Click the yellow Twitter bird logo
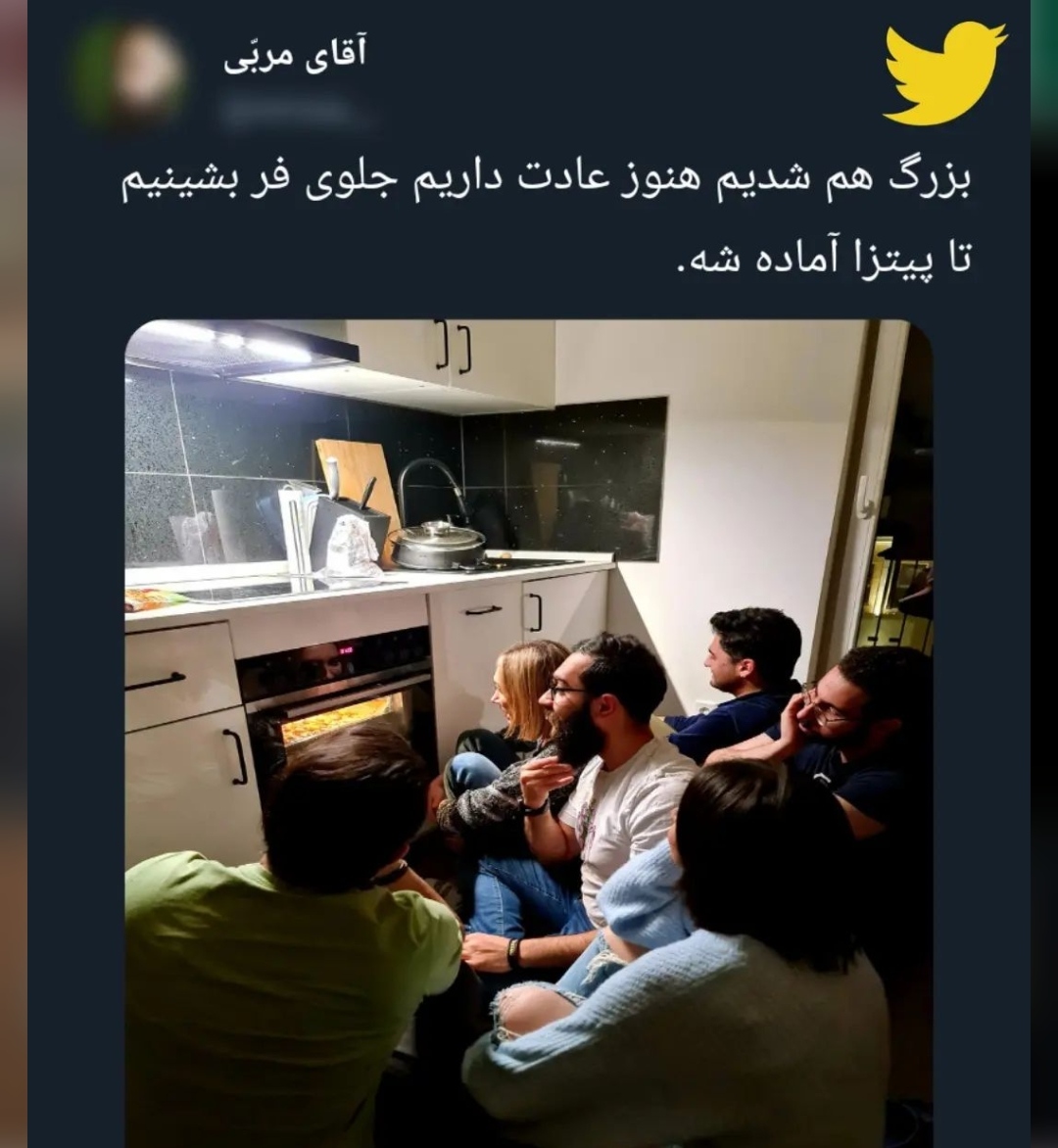Viewport: 1058px width, 1148px height. pyautogui.click(x=944, y=72)
